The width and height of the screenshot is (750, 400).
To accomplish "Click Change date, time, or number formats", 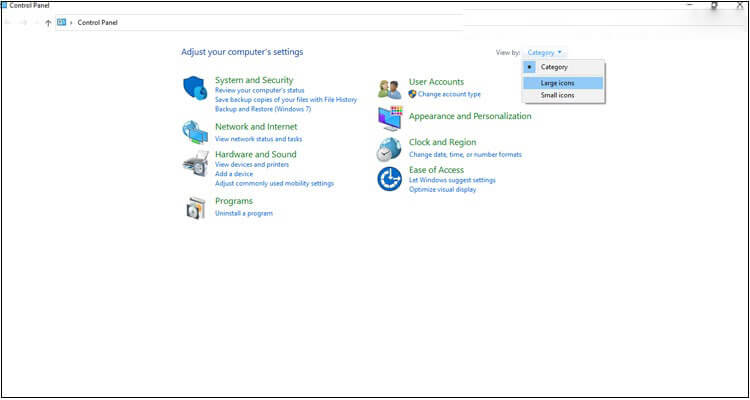I will pos(465,155).
